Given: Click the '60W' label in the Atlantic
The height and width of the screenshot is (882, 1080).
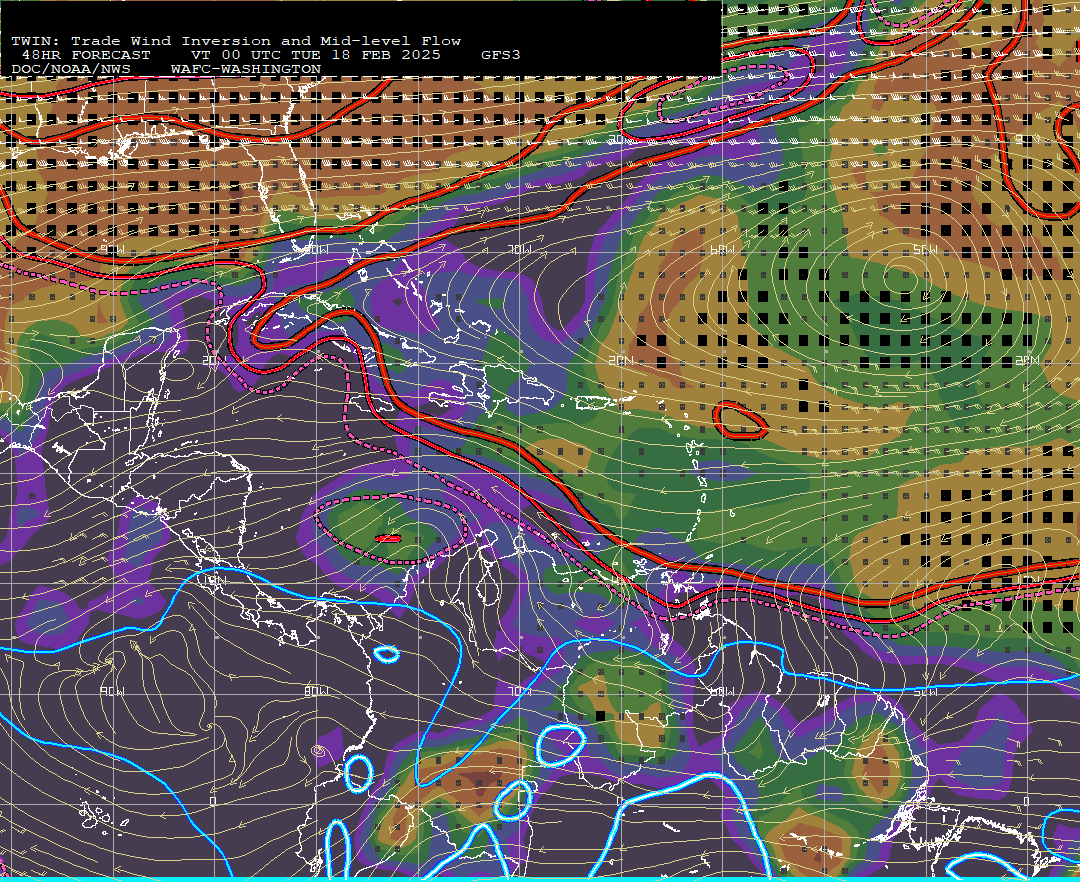Looking at the screenshot, I should tap(722, 249).
